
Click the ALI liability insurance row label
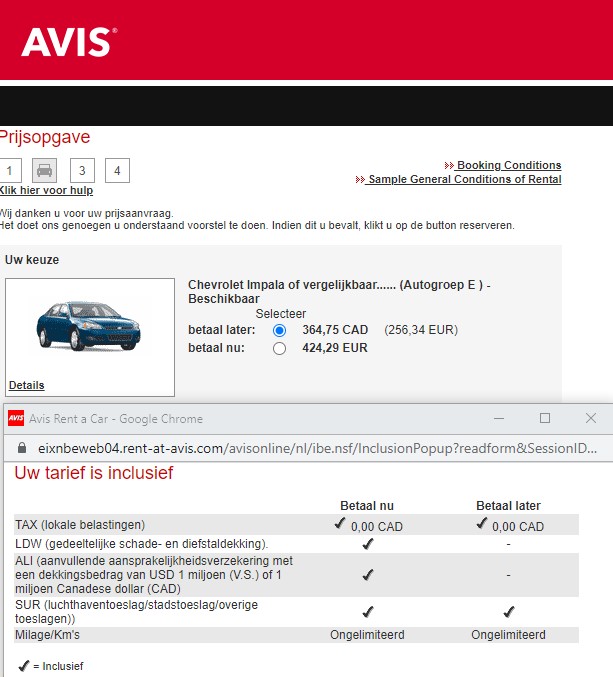coord(154,575)
